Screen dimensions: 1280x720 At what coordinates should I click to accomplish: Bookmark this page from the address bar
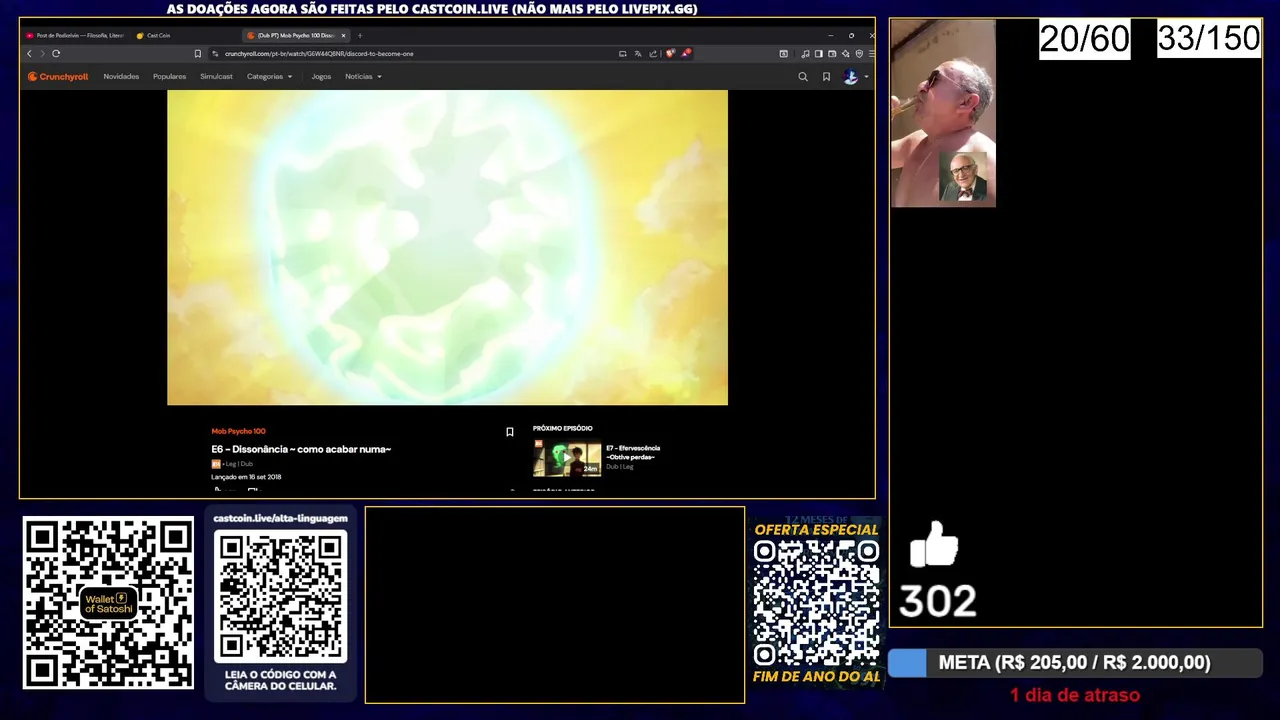tap(197, 54)
